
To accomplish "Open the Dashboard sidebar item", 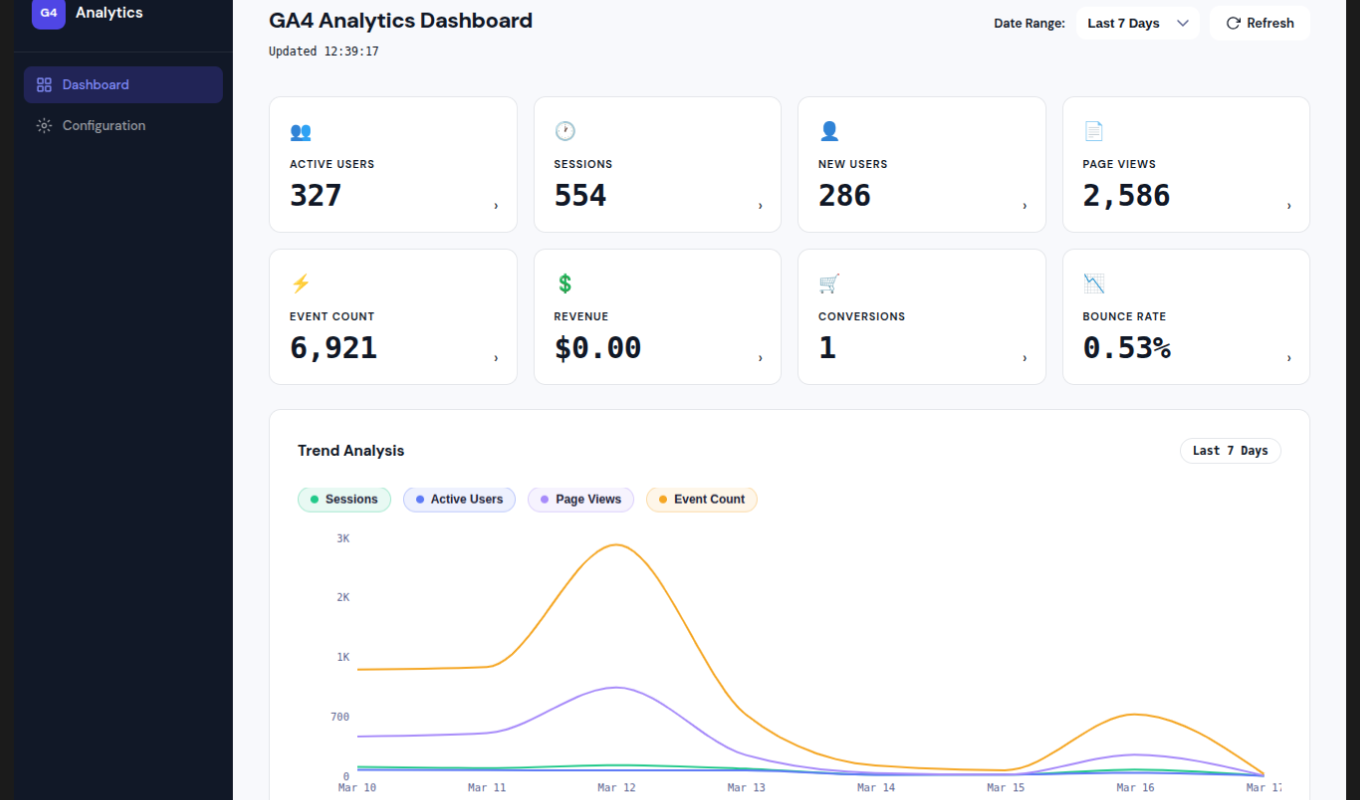I will (123, 85).
